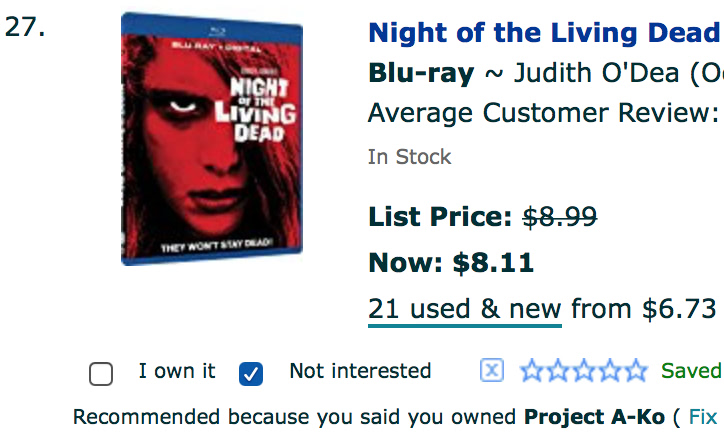Click the struck-through $8.99 list price

coord(560,217)
